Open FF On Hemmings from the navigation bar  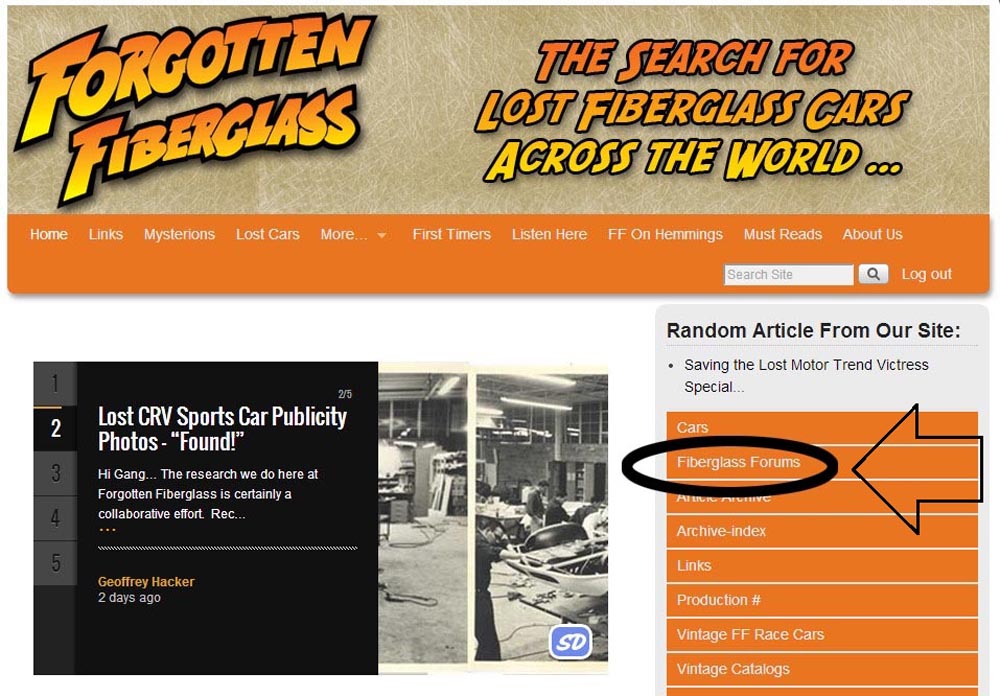pos(665,234)
